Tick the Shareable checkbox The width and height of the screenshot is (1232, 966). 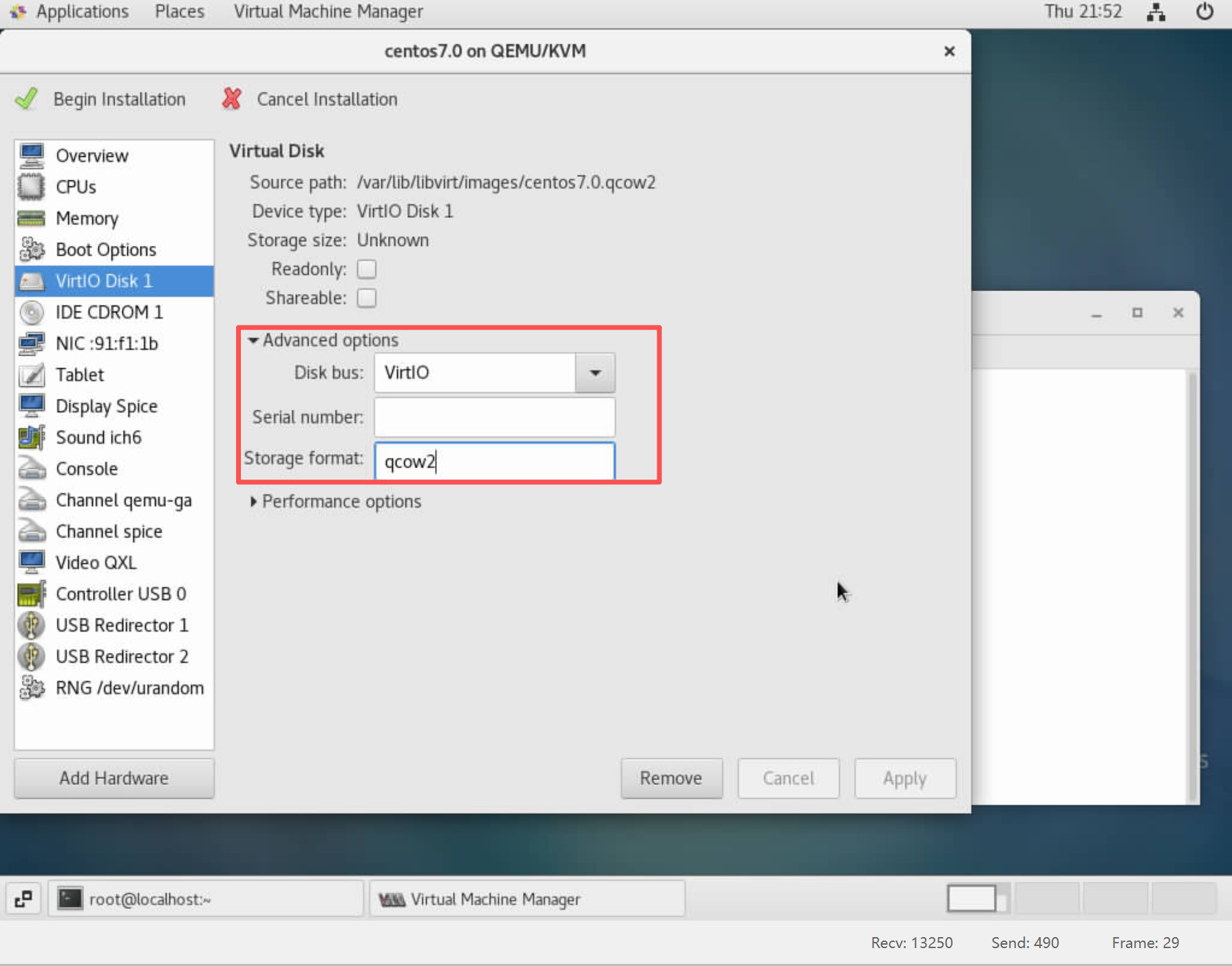point(367,298)
